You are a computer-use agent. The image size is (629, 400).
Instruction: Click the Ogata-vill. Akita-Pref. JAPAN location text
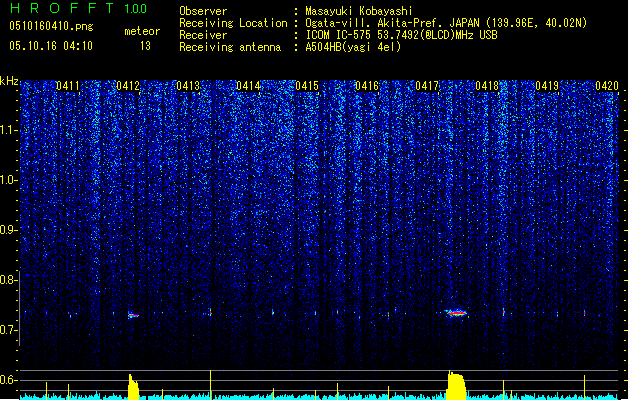[x=446, y=23]
